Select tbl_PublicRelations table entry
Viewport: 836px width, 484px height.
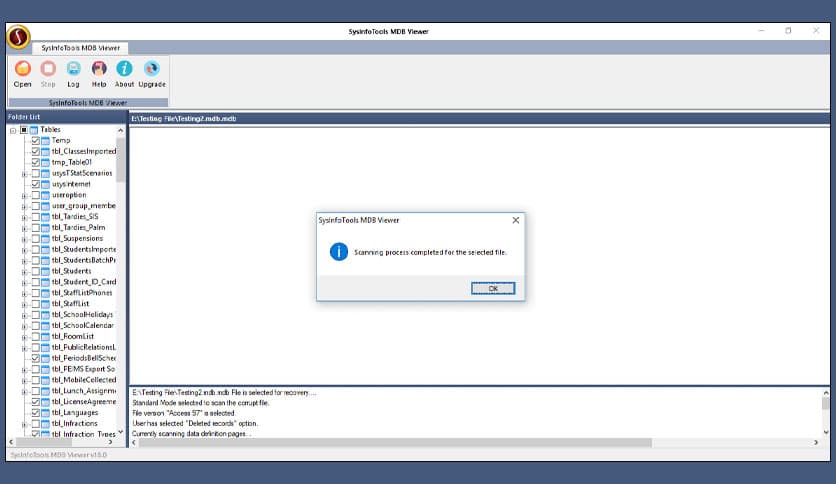coord(84,347)
